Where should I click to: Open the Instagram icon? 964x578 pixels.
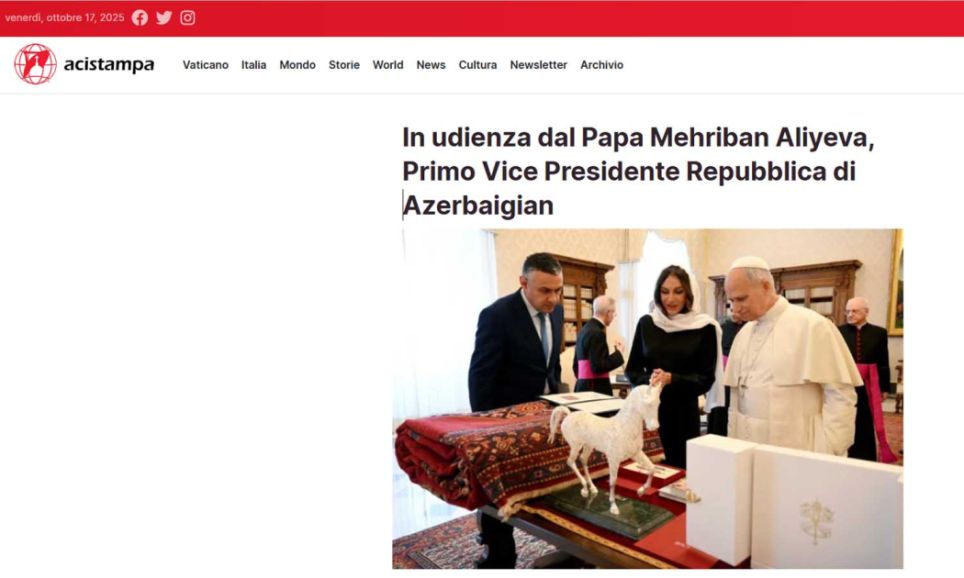(x=188, y=18)
